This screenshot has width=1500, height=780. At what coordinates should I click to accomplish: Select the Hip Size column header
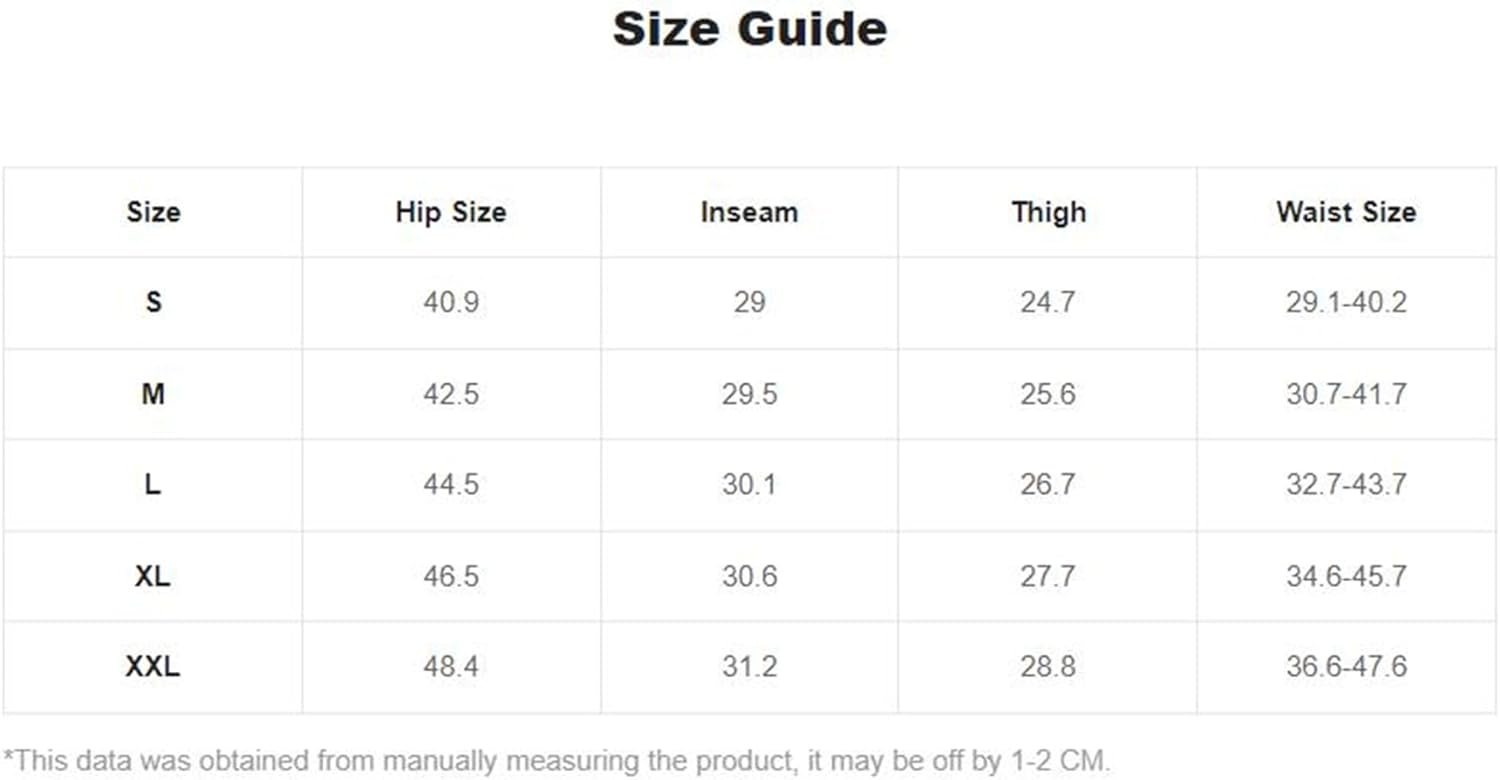pos(451,212)
